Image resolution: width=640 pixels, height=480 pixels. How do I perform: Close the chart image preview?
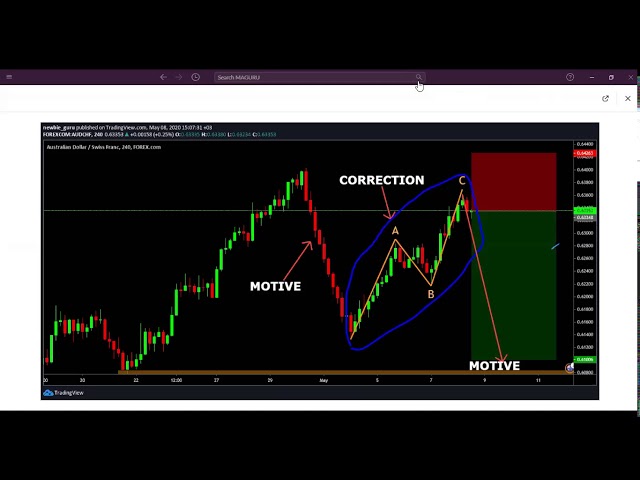[628, 98]
